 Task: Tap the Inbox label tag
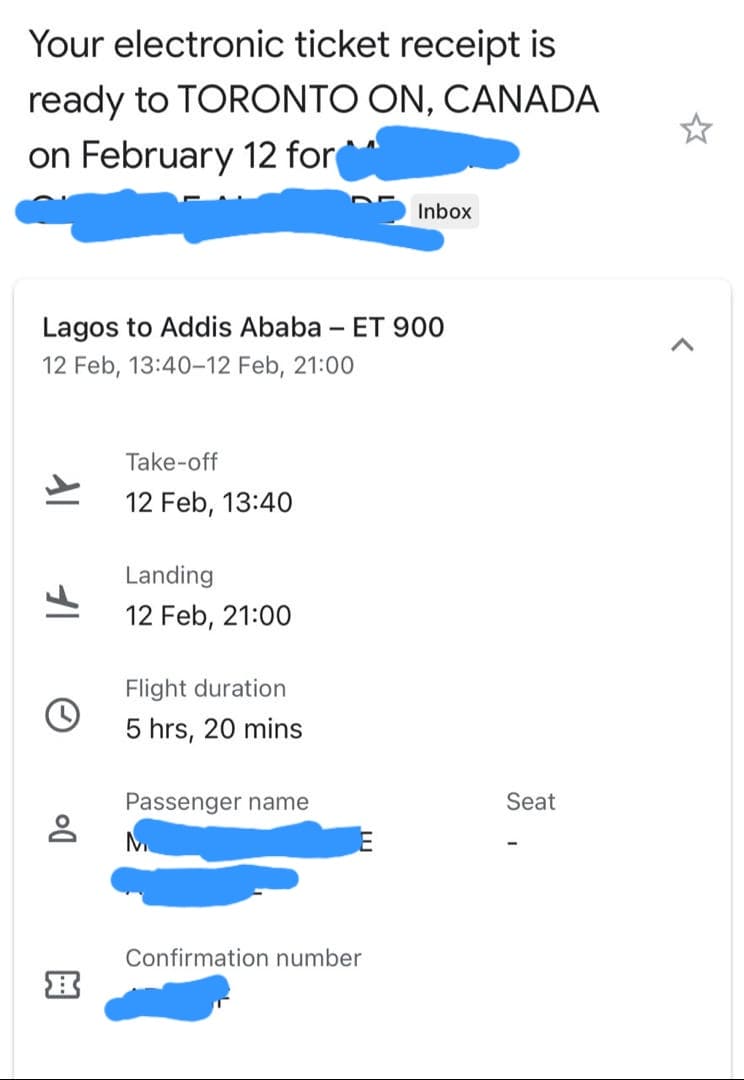(444, 212)
